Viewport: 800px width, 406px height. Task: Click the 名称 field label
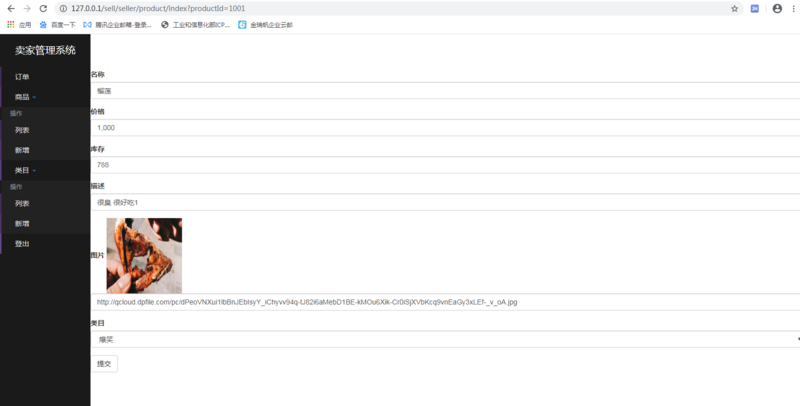point(98,74)
